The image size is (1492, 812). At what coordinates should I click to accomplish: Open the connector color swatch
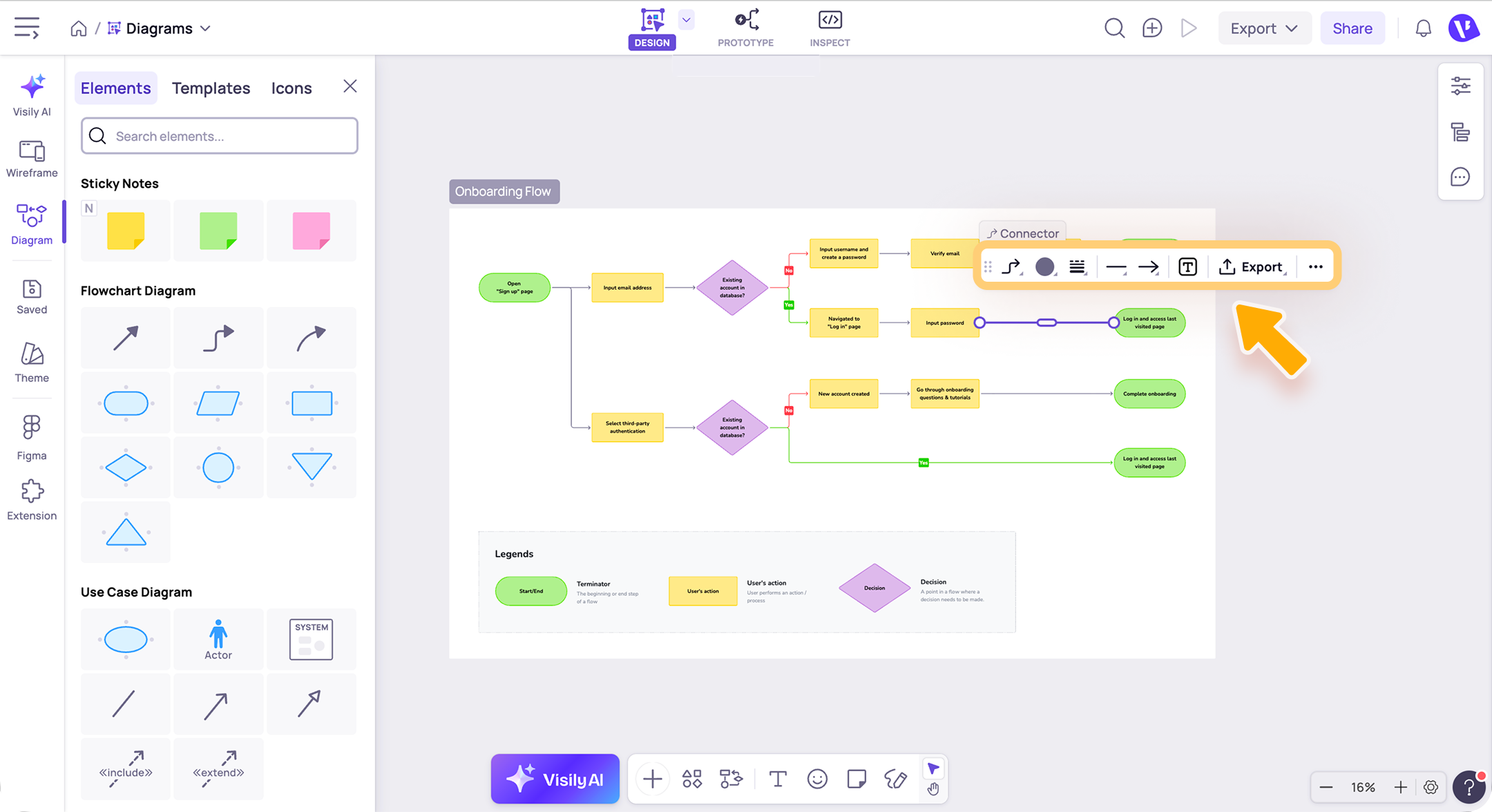tap(1045, 267)
